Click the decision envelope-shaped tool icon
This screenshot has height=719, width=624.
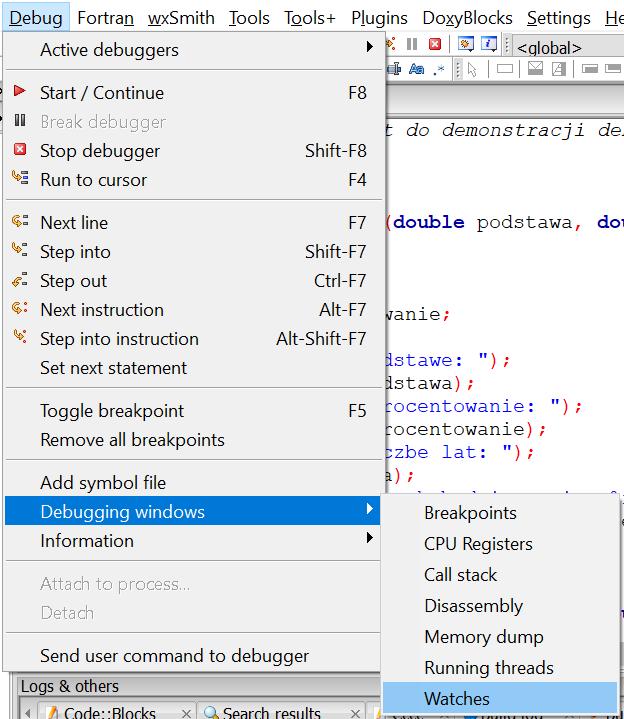click(536, 69)
